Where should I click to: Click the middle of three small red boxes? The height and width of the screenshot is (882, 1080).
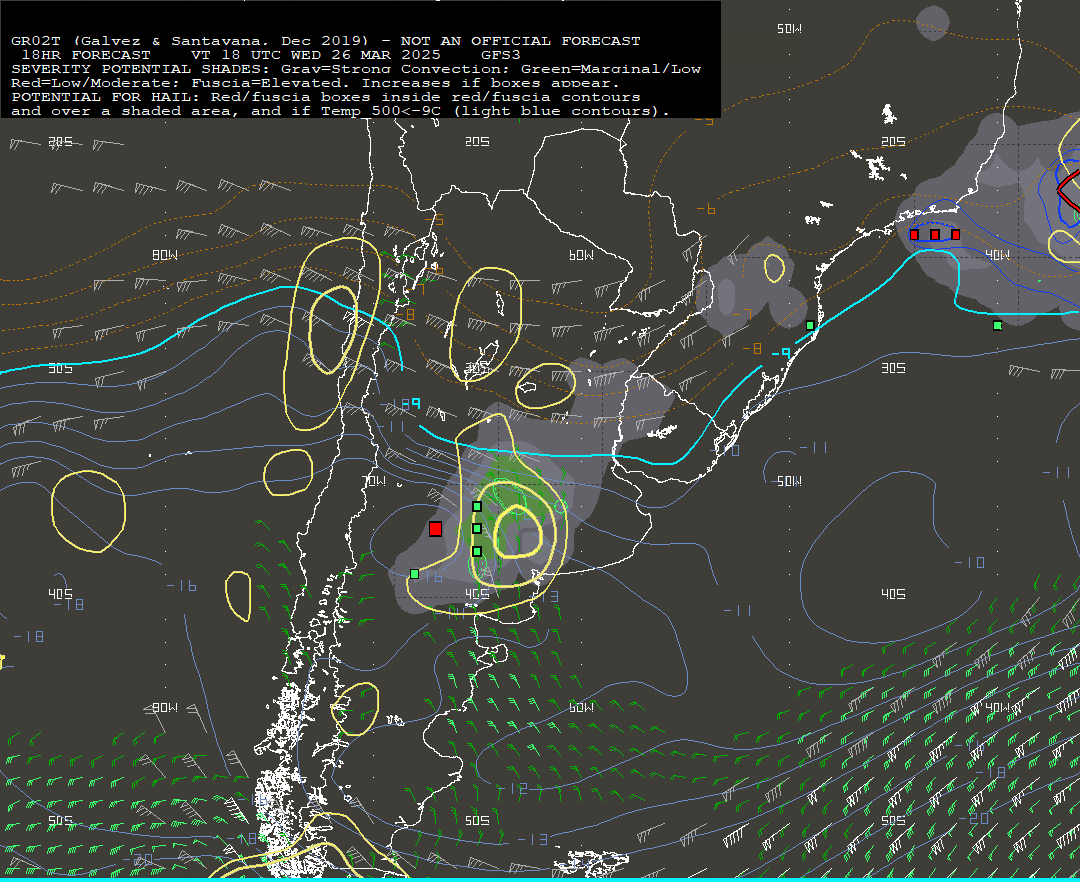pos(935,235)
